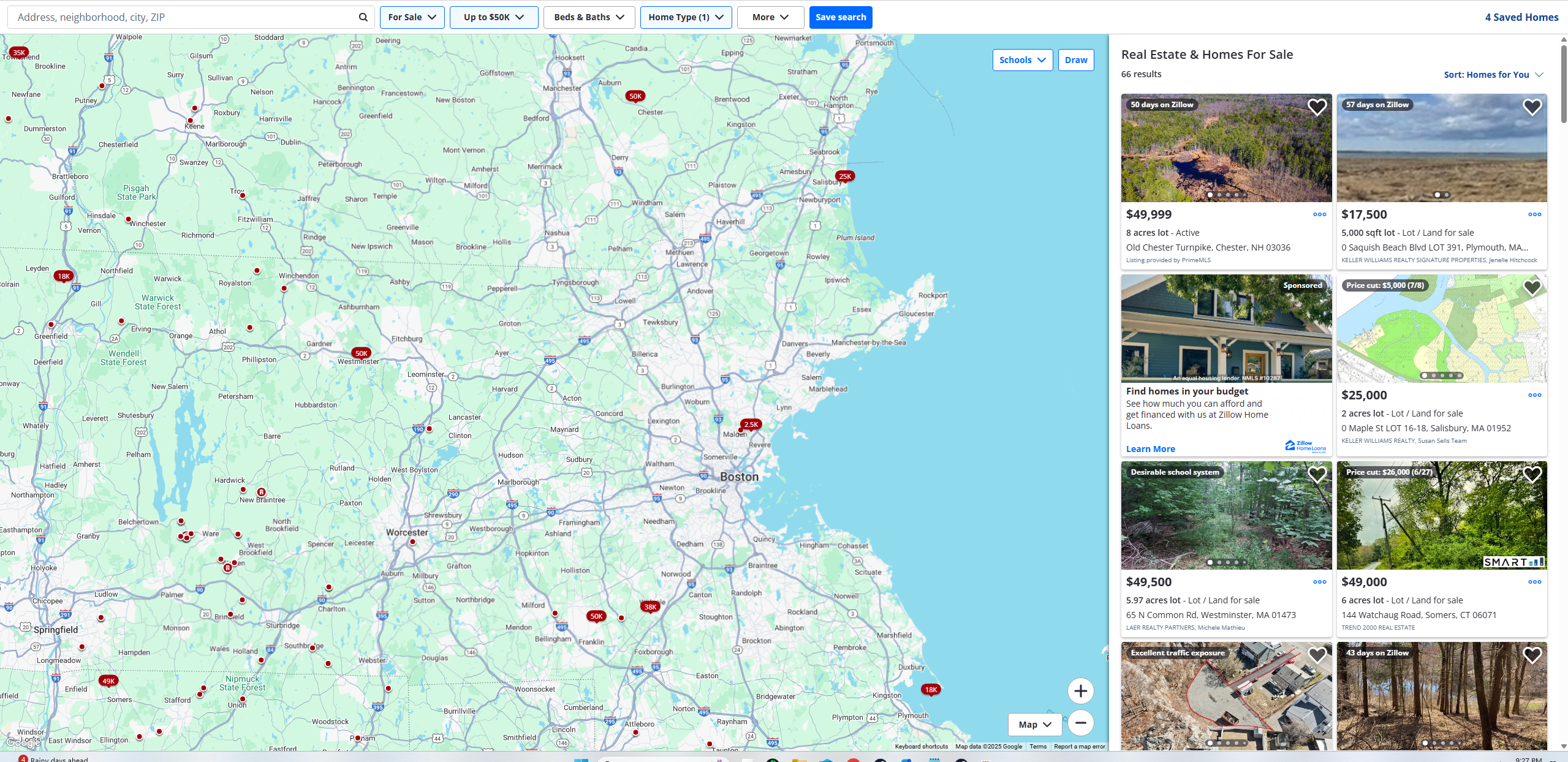Open the For Sale filter dropdown
1568x762 pixels.
pos(412,17)
